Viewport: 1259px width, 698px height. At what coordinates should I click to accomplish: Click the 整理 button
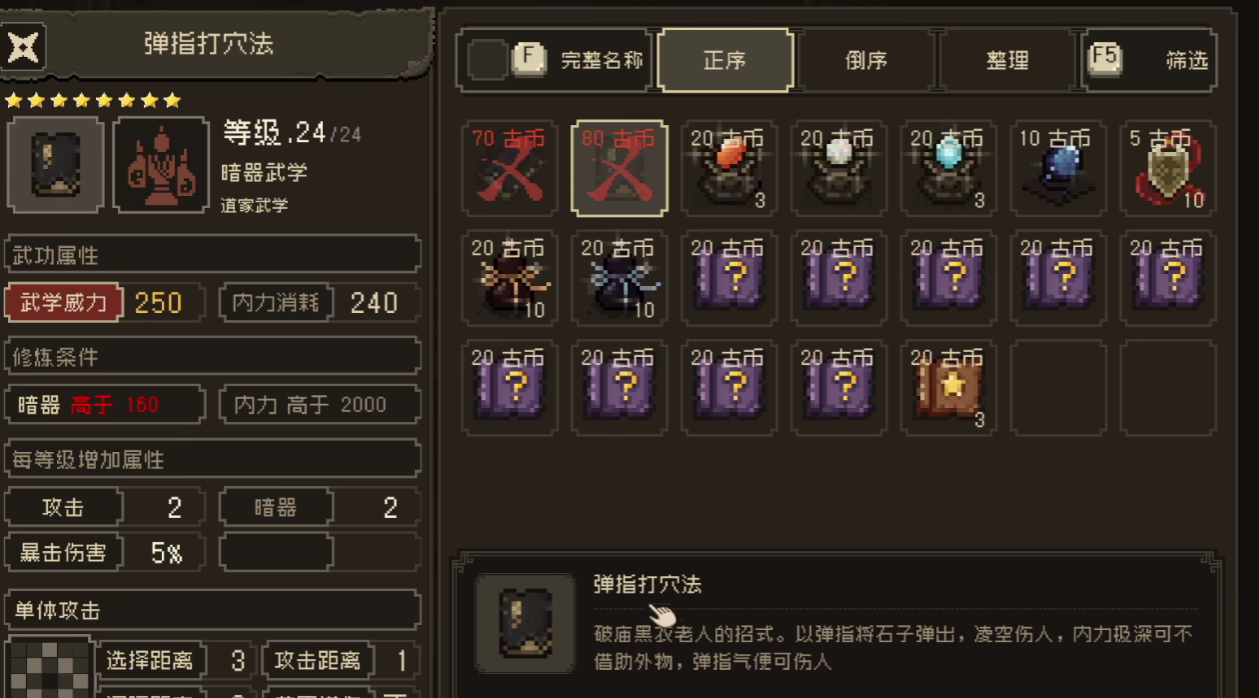pyautogui.click(x=1007, y=60)
